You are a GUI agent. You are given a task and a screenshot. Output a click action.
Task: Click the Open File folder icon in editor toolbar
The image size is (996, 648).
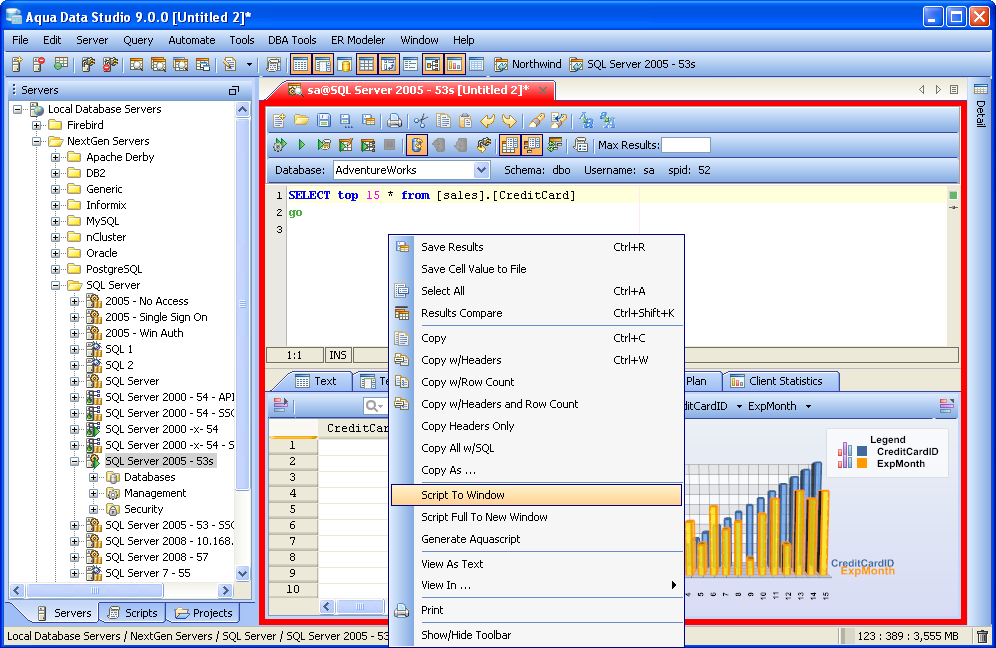tap(301, 119)
